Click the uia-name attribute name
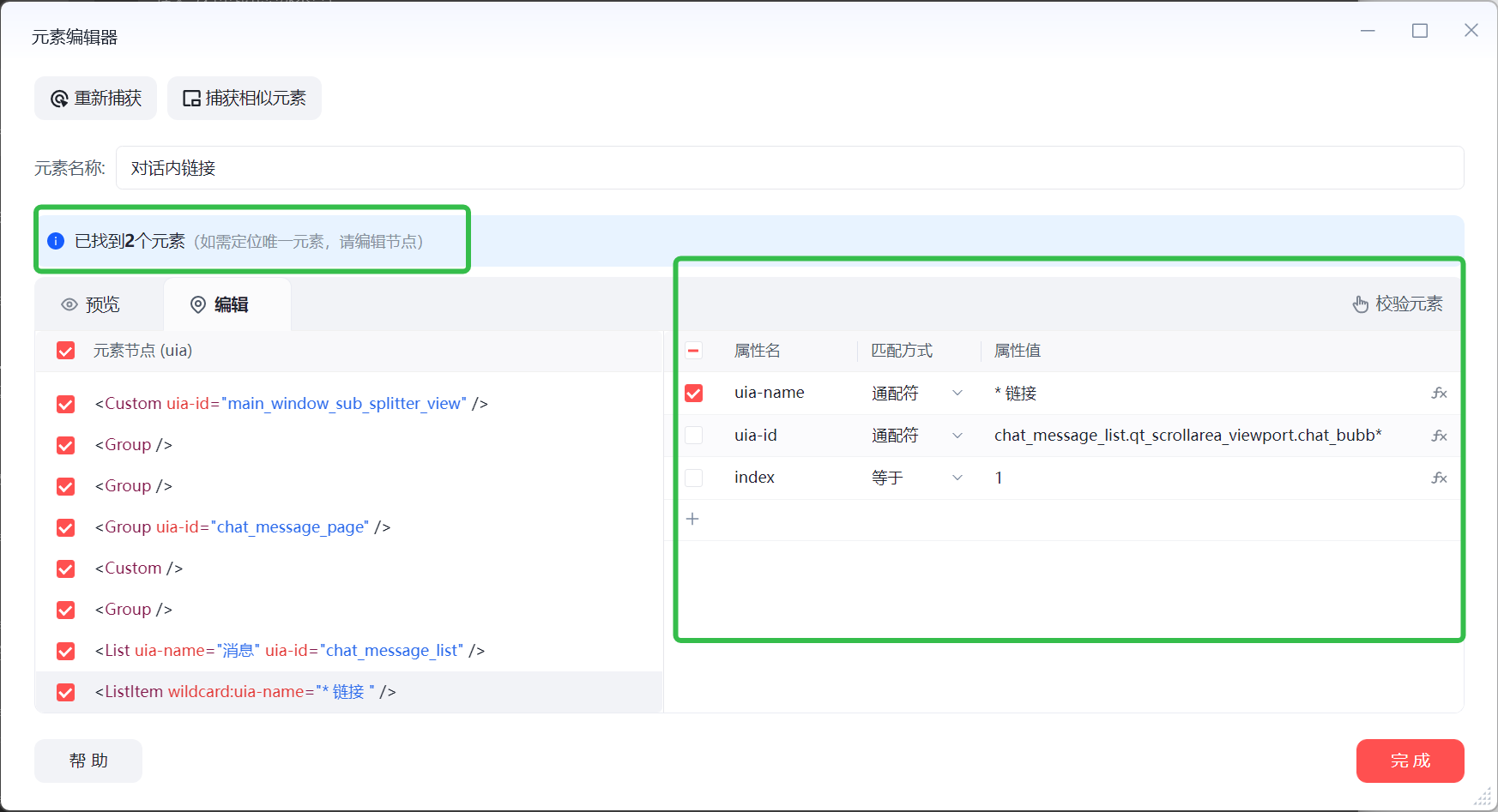 pos(770,393)
